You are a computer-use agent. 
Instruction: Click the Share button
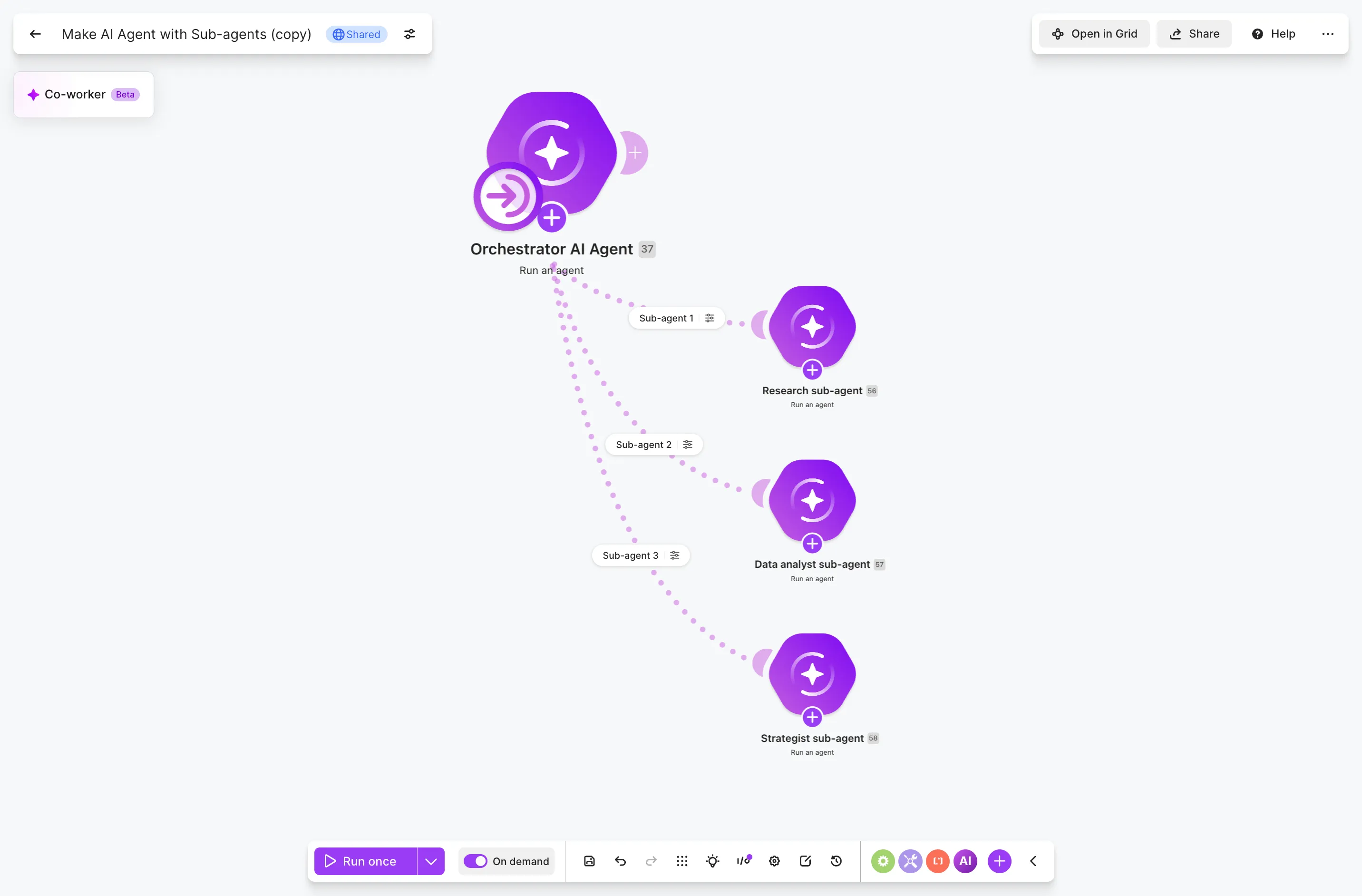pos(1194,34)
